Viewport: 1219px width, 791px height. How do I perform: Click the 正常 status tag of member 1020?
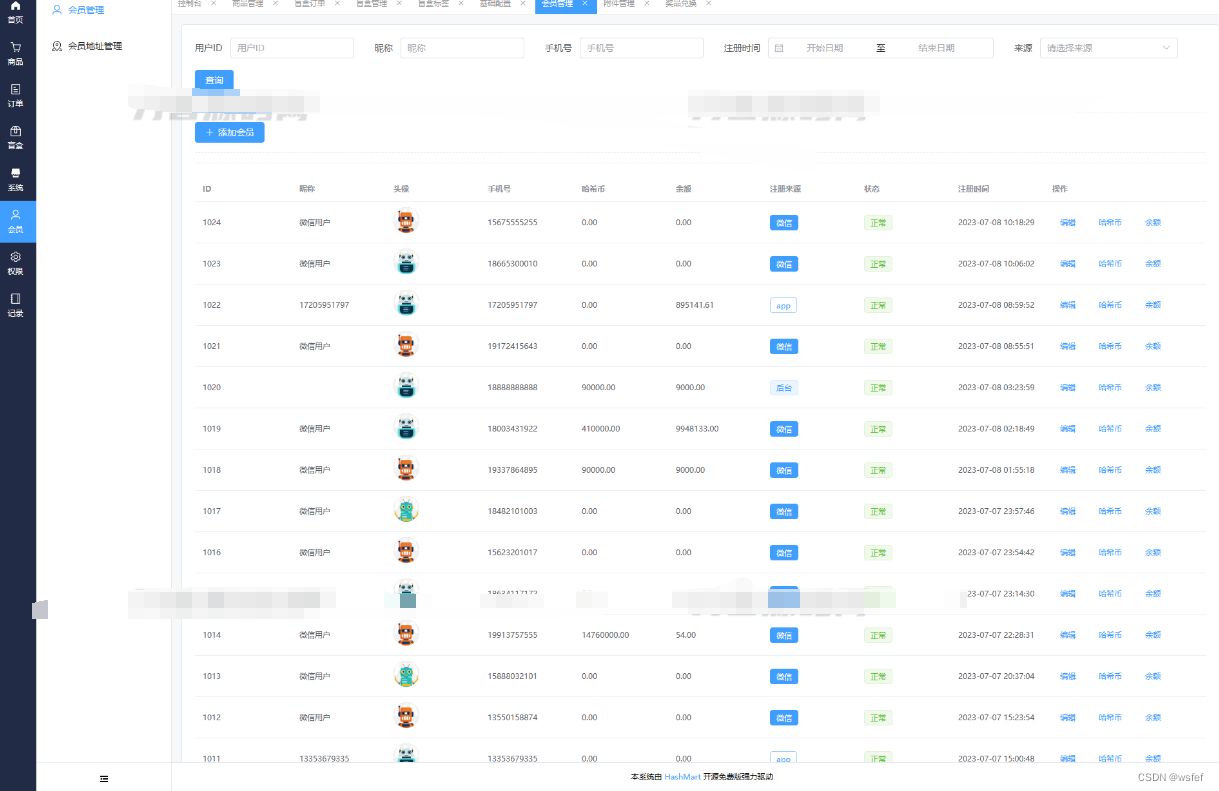[877, 387]
